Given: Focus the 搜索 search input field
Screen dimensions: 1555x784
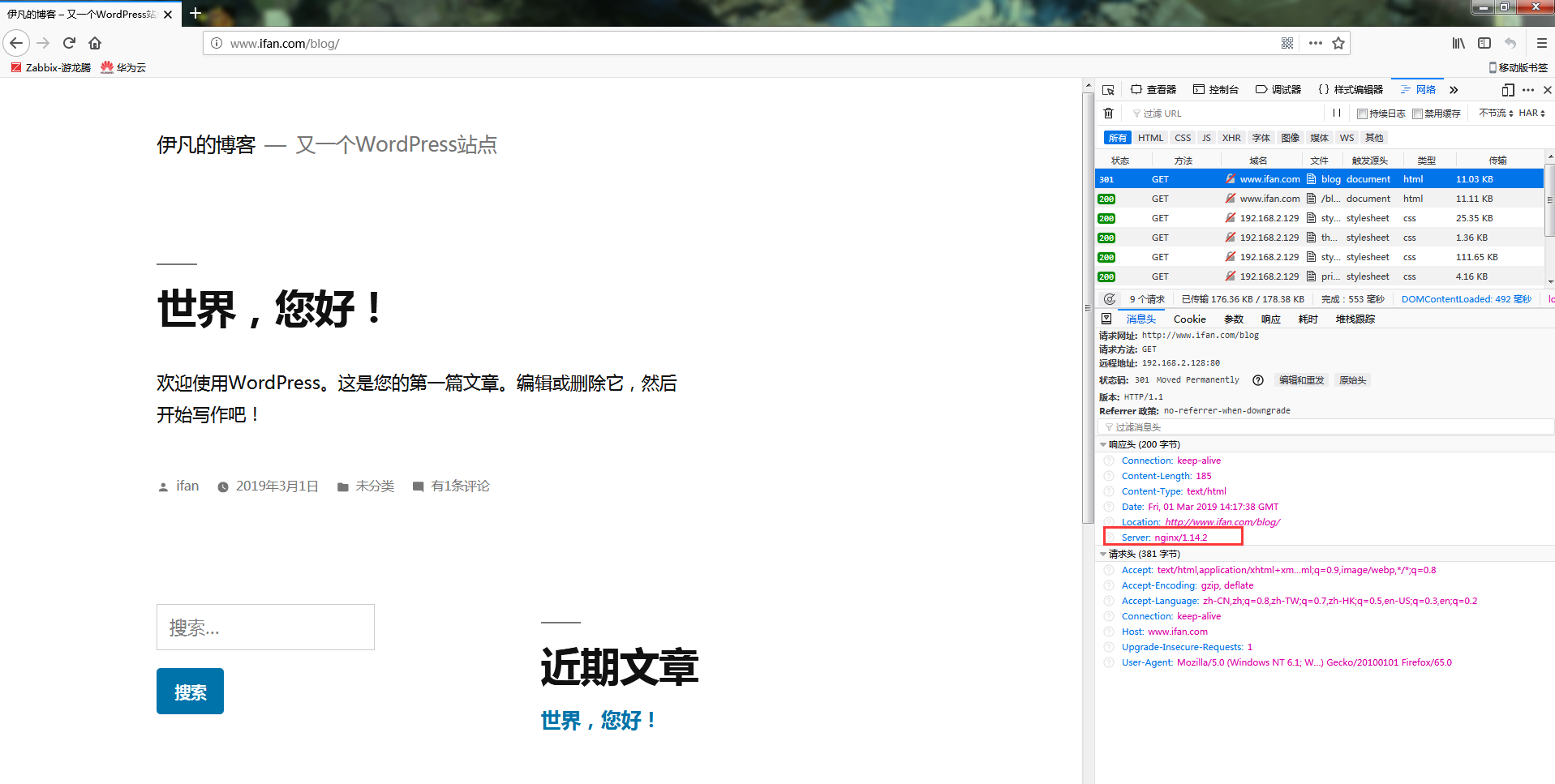Looking at the screenshot, I should tap(265, 627).
